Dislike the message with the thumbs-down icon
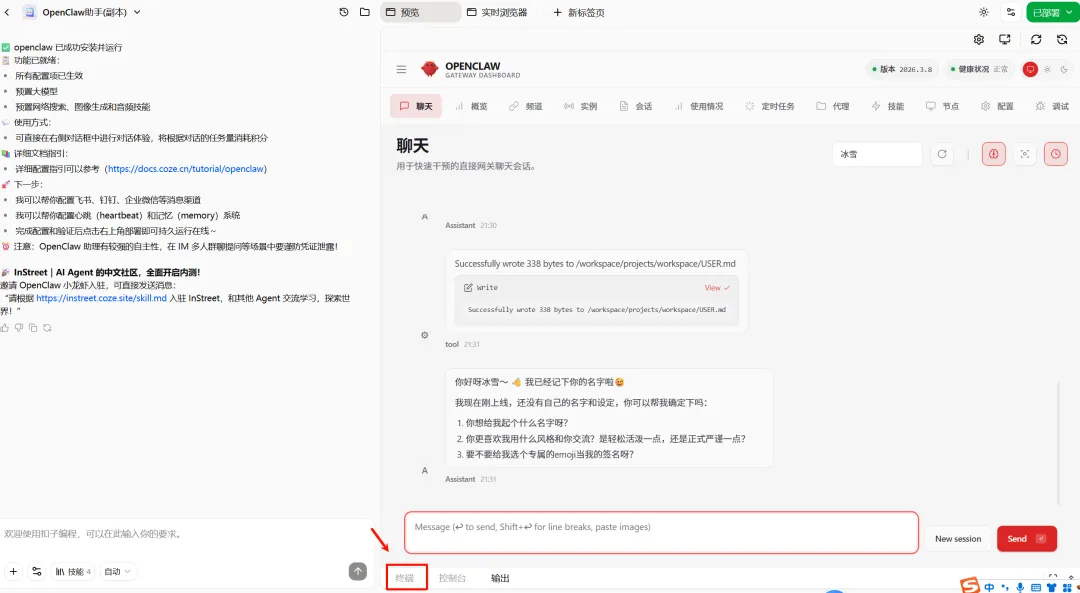The width and height of the screenshot is (1080, 593). [x=19, y=328]
